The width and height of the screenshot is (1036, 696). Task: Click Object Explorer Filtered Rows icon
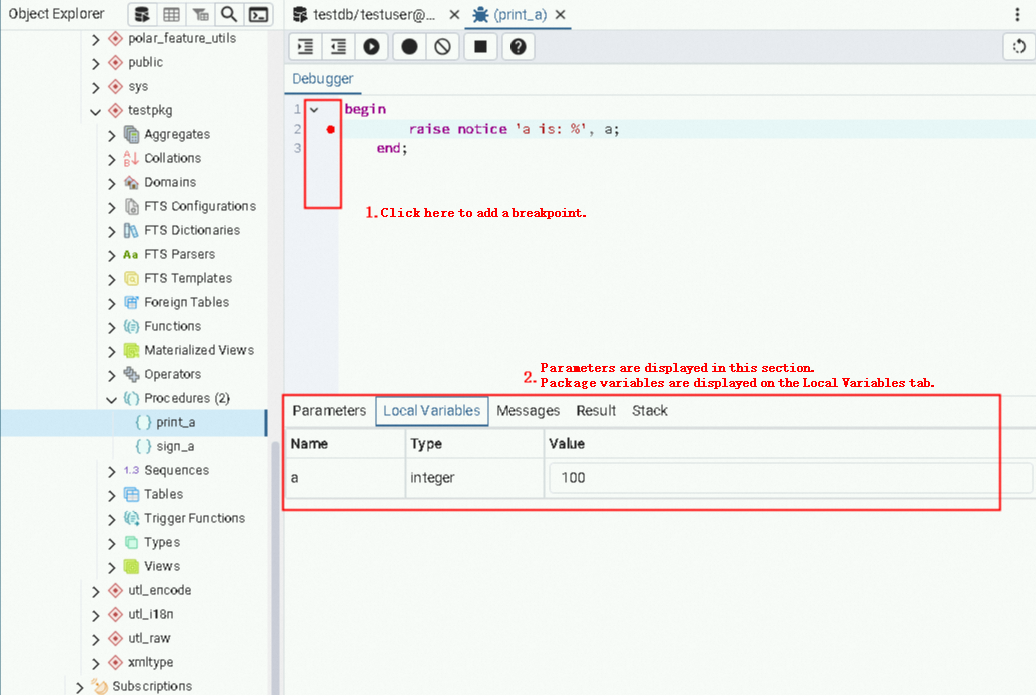200,15
